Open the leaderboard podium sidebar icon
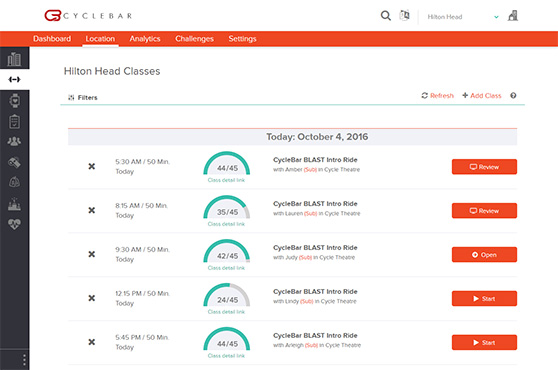558x370 pixels. 14,204
